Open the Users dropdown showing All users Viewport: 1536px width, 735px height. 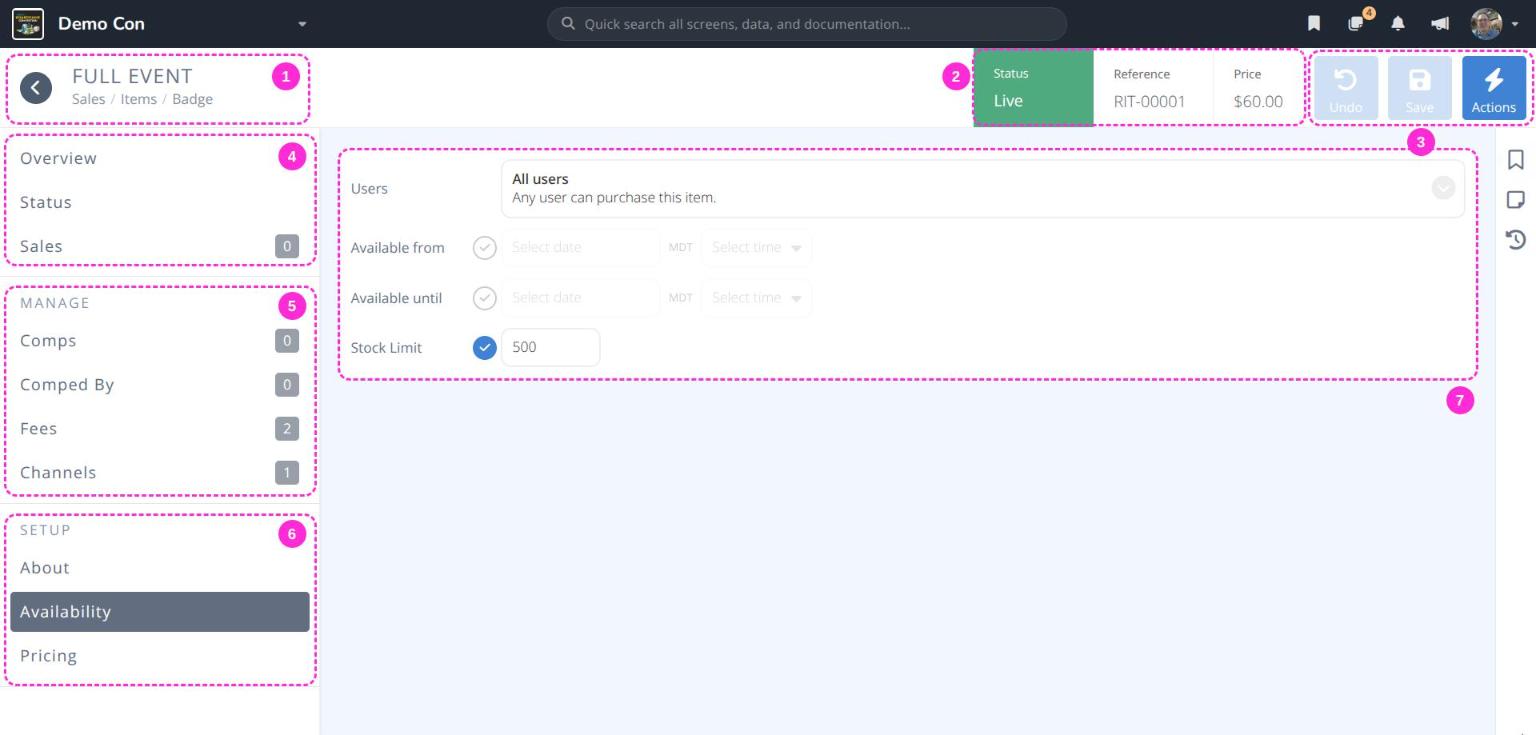tap(982, 188)
